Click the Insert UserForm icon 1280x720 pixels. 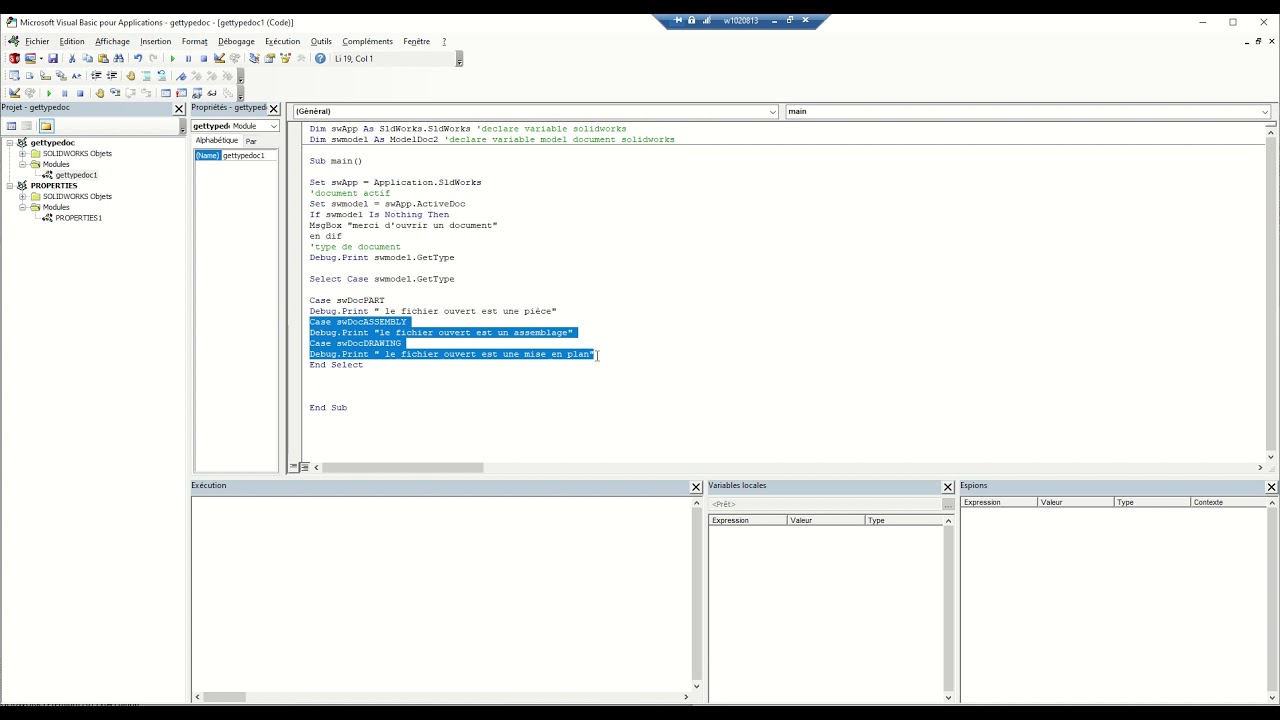click(30, 58)
